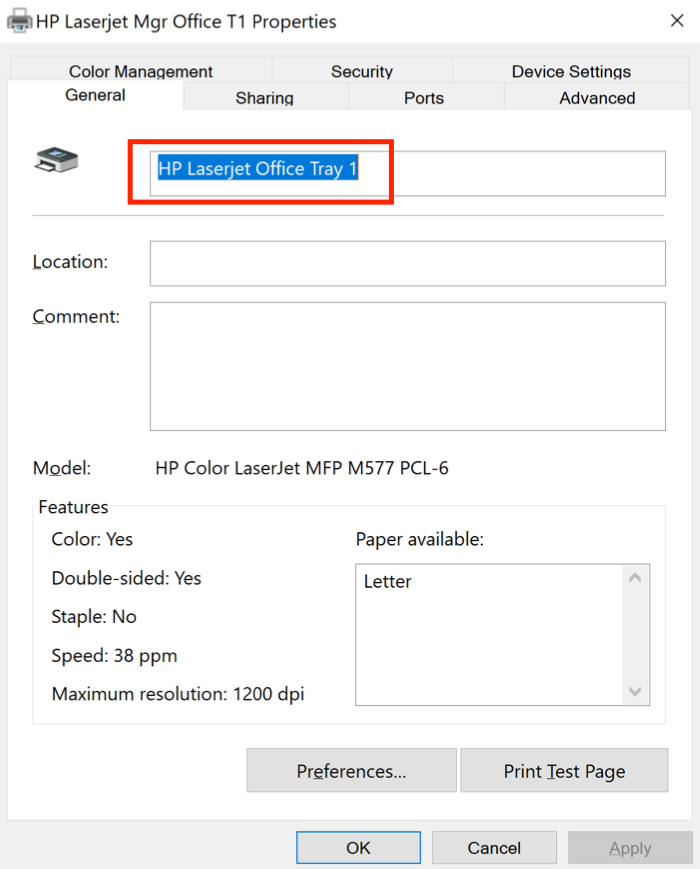
Task: Switch to the Security tab
Action: click(362, 70)
